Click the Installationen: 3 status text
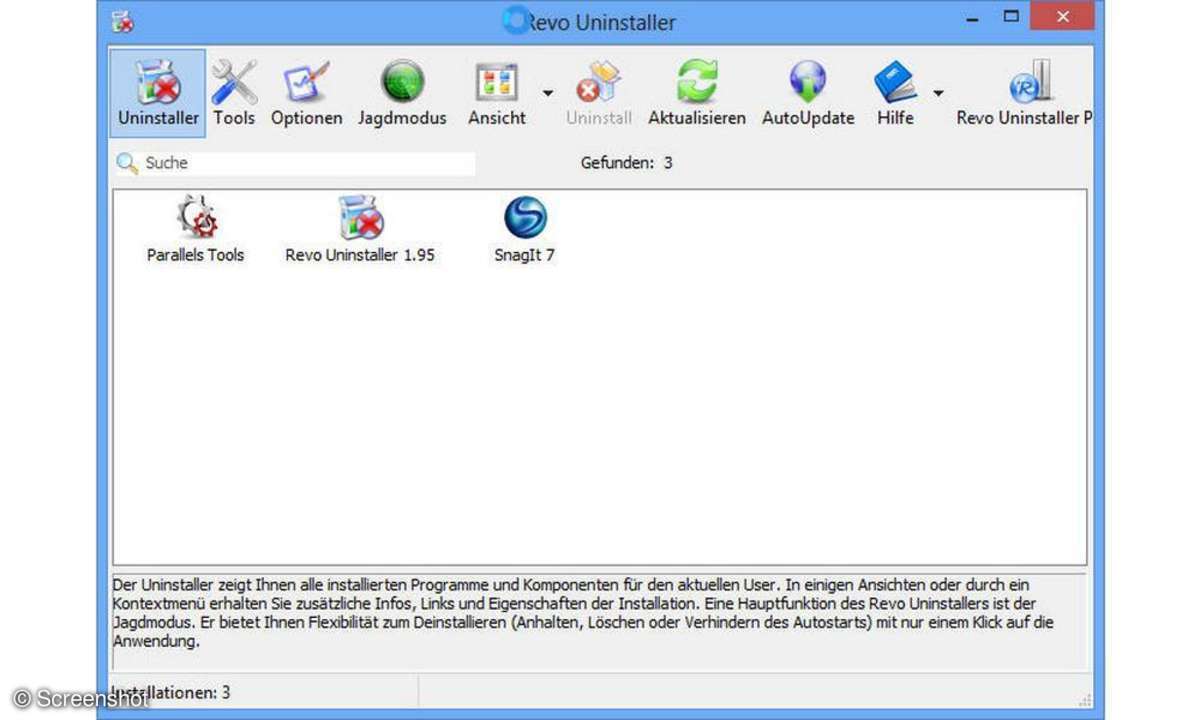The width and height of the screenshot is (1200, 720). coord(170,691)
